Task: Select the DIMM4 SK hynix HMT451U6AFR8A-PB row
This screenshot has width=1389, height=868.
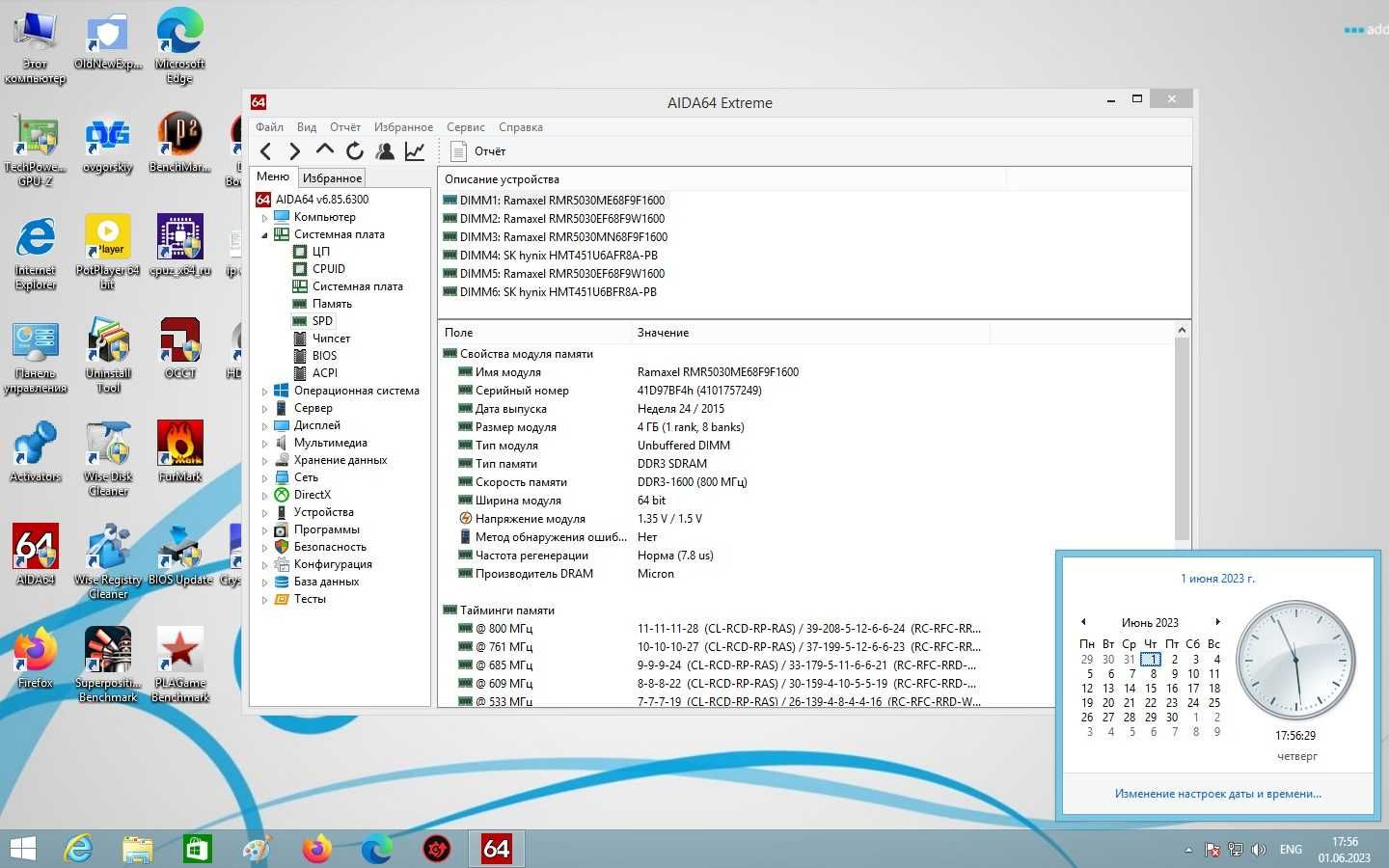Action: point(551,256)
